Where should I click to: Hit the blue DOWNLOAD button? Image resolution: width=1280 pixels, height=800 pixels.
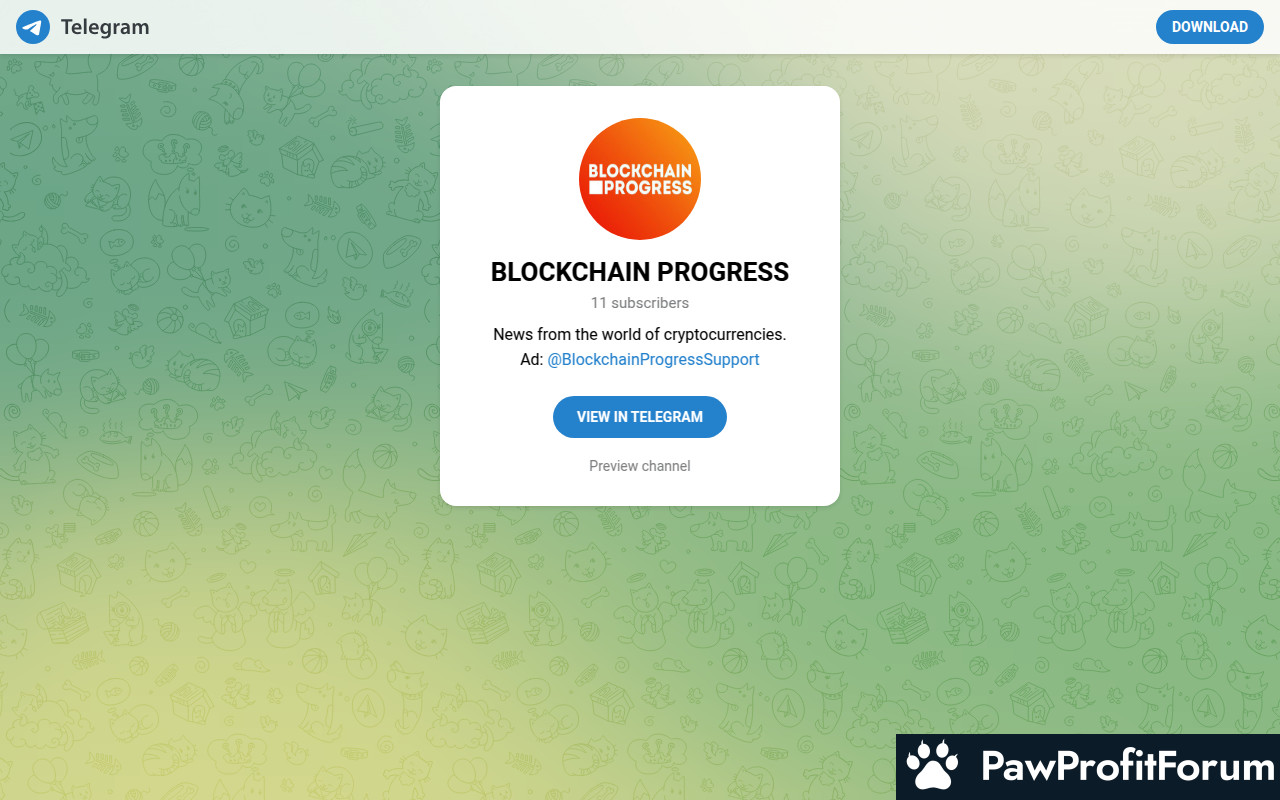[x=1210, y=27]
